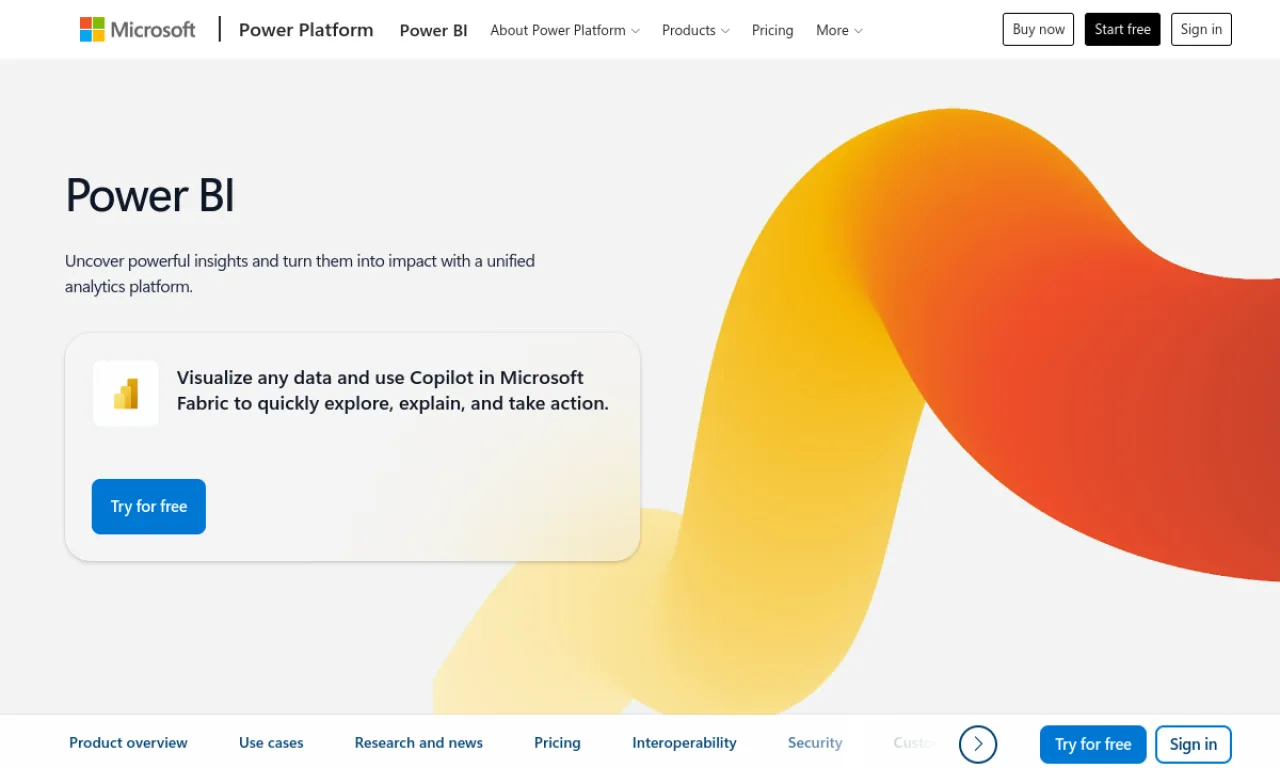Image resolution: width=1280 pixels, height=768 pixels.
Task: Click the 'Uncover powerful insights' tagline text
Action: pos(300,273)
